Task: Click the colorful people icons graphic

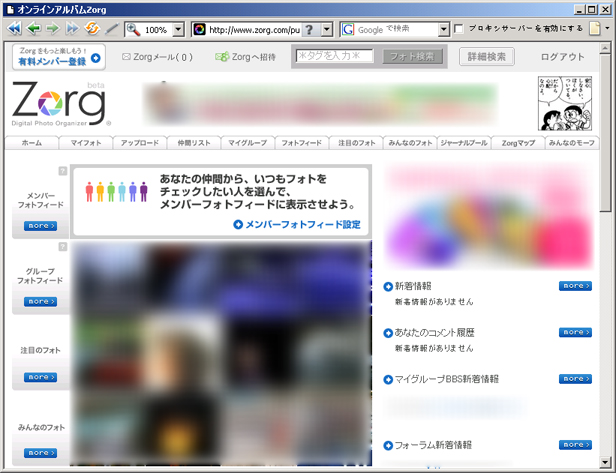Action: (117, 192)
